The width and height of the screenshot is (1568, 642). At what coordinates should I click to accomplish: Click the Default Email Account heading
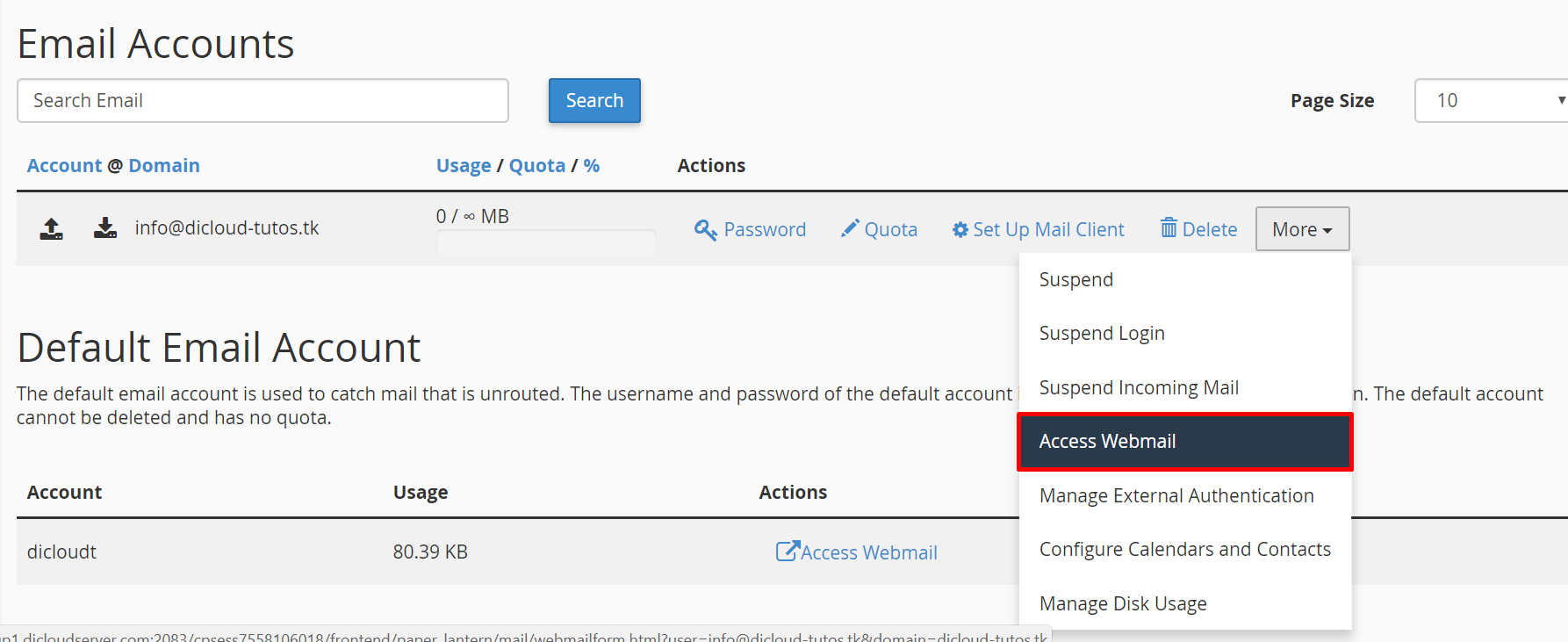point(219,348)
